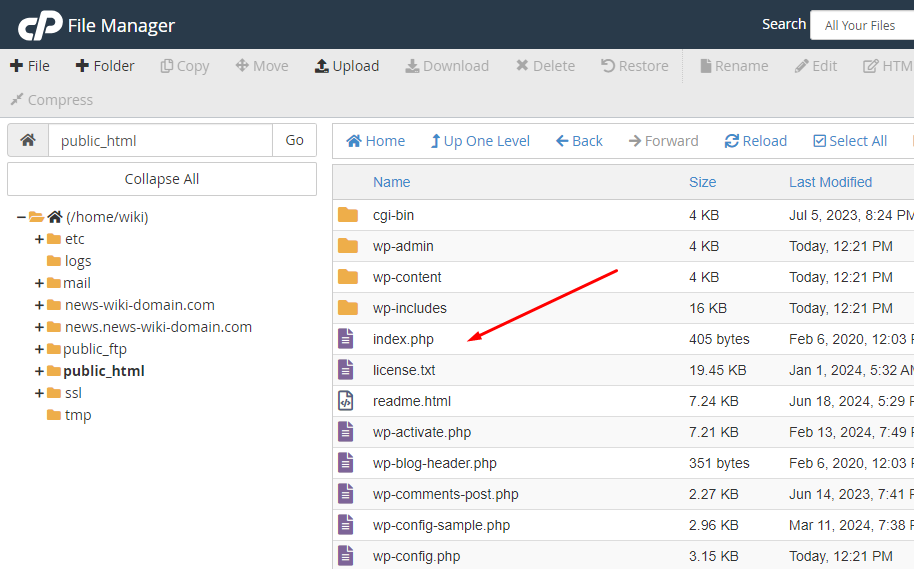
Task: Create a new file with File button
Action: click(x=30, y=66)
